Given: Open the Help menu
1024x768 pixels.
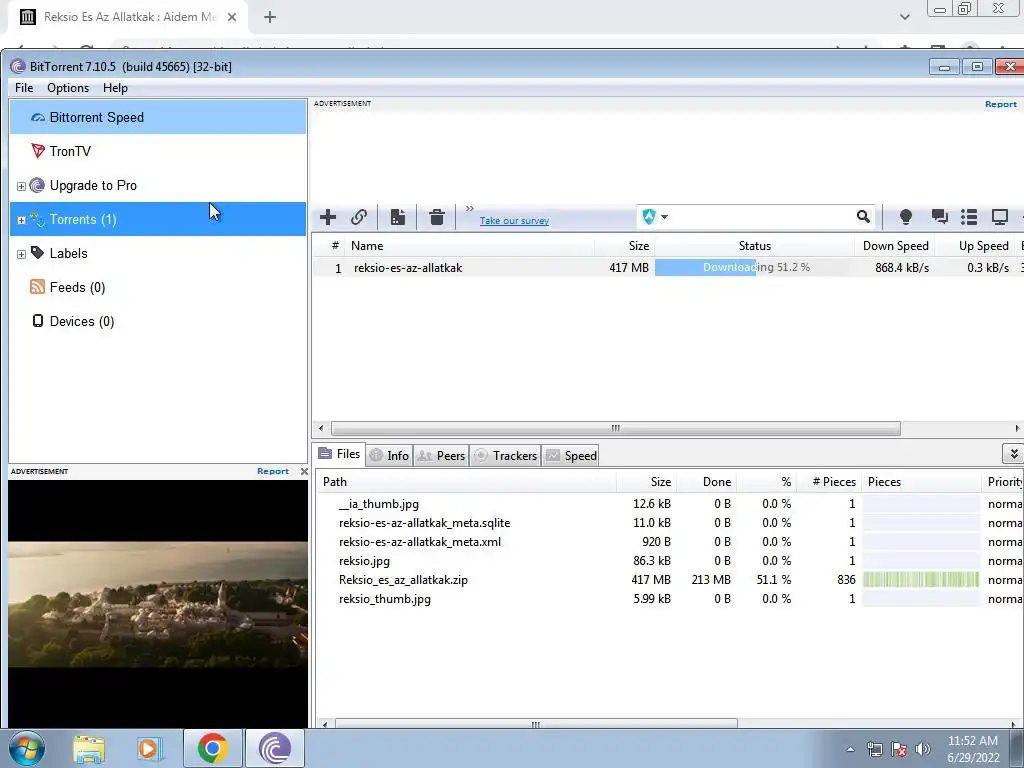Looking at the screenshot, I should (x=115, y=88).
